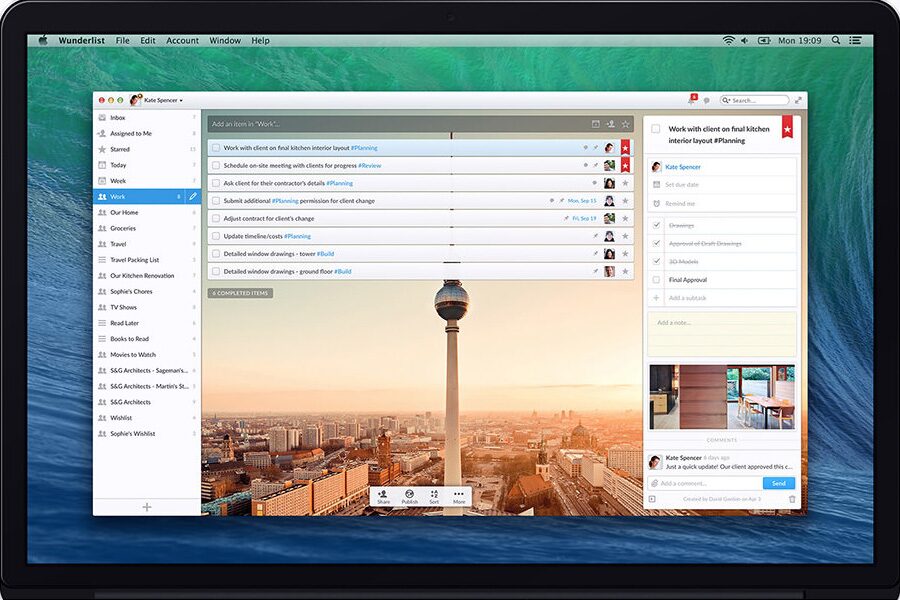The width and height of the screenshot is (900, 600).
Task: Check the 'Final Approval' subtask
Action: point(657,280)
